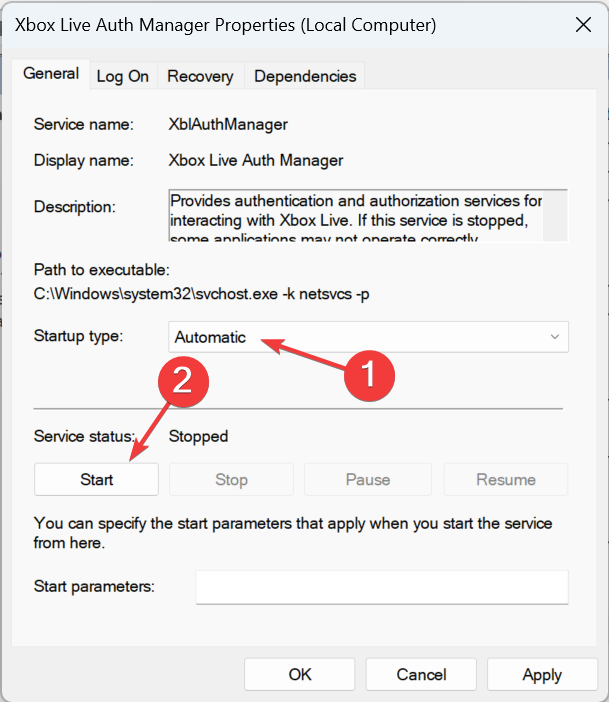Click the 'Path to executable:' label
Image resolution: width=609 pixels, height=702 pixels.
[102, 270]
